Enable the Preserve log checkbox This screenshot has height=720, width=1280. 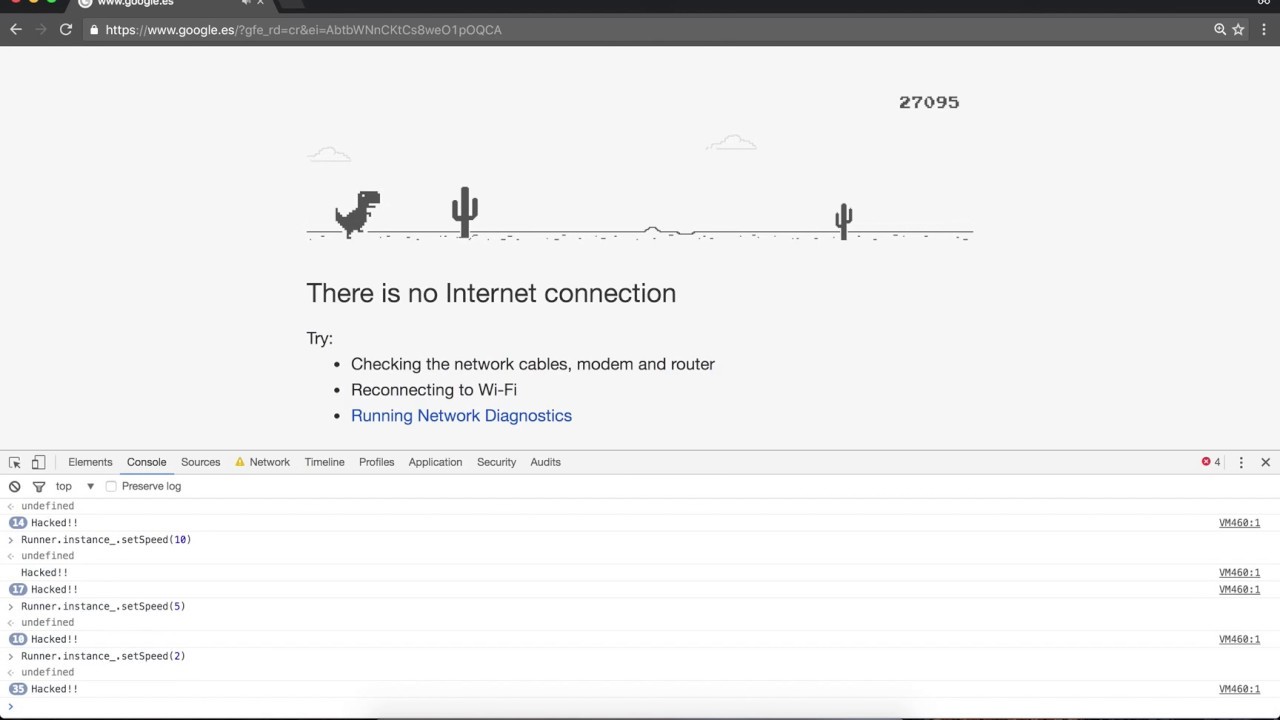[111, 486]
